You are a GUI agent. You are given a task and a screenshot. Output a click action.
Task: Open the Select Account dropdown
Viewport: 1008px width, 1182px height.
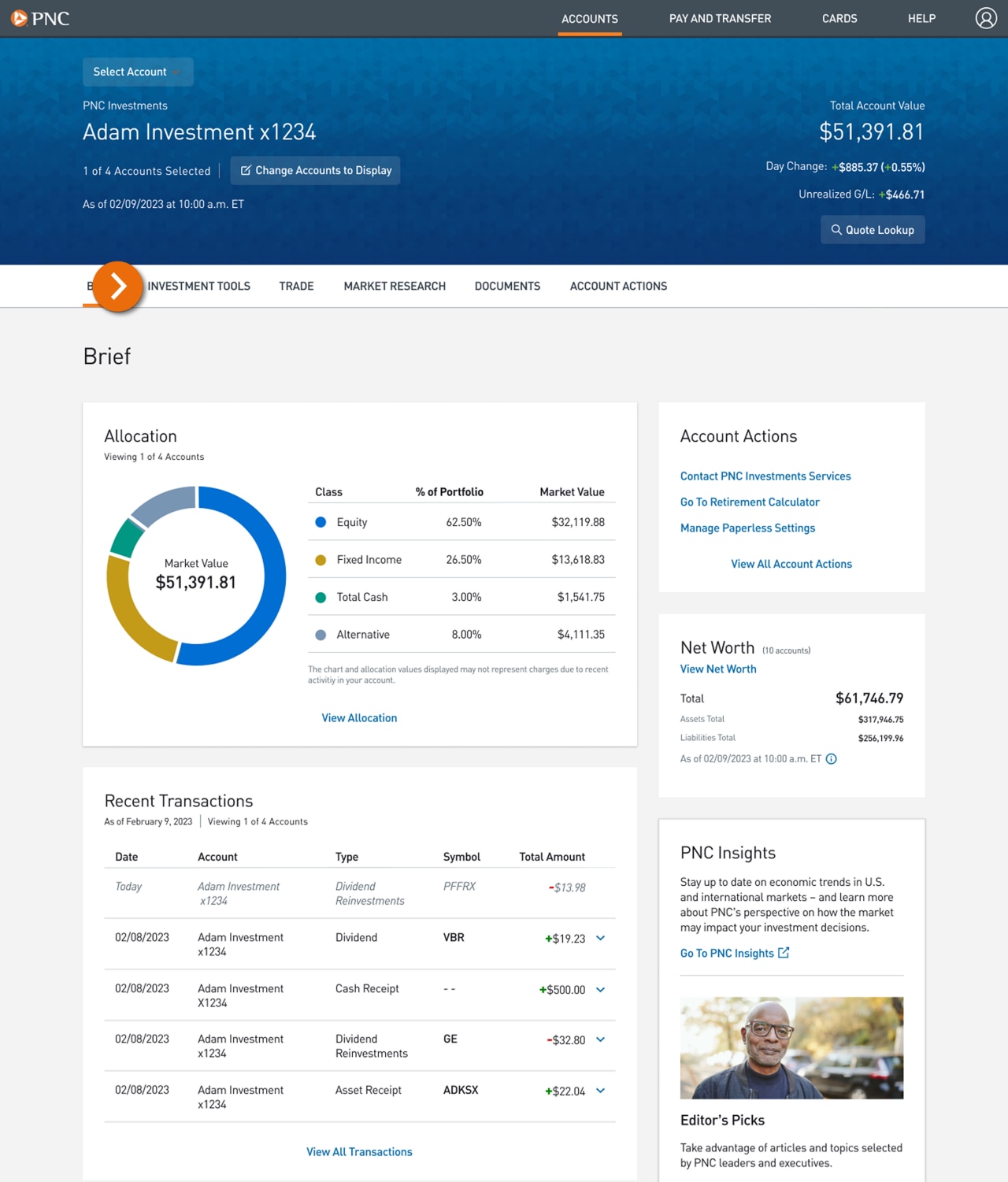click(x=138, y=72)
